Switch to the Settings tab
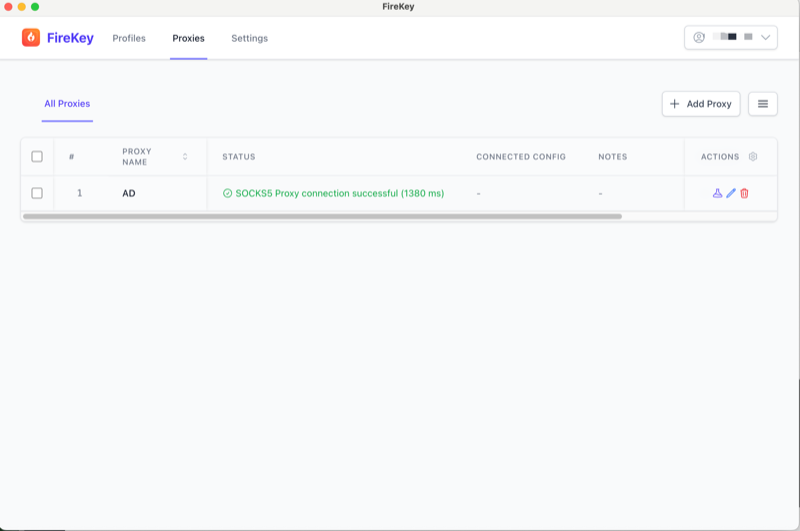 pyautogui.click(x=249, y=38)
